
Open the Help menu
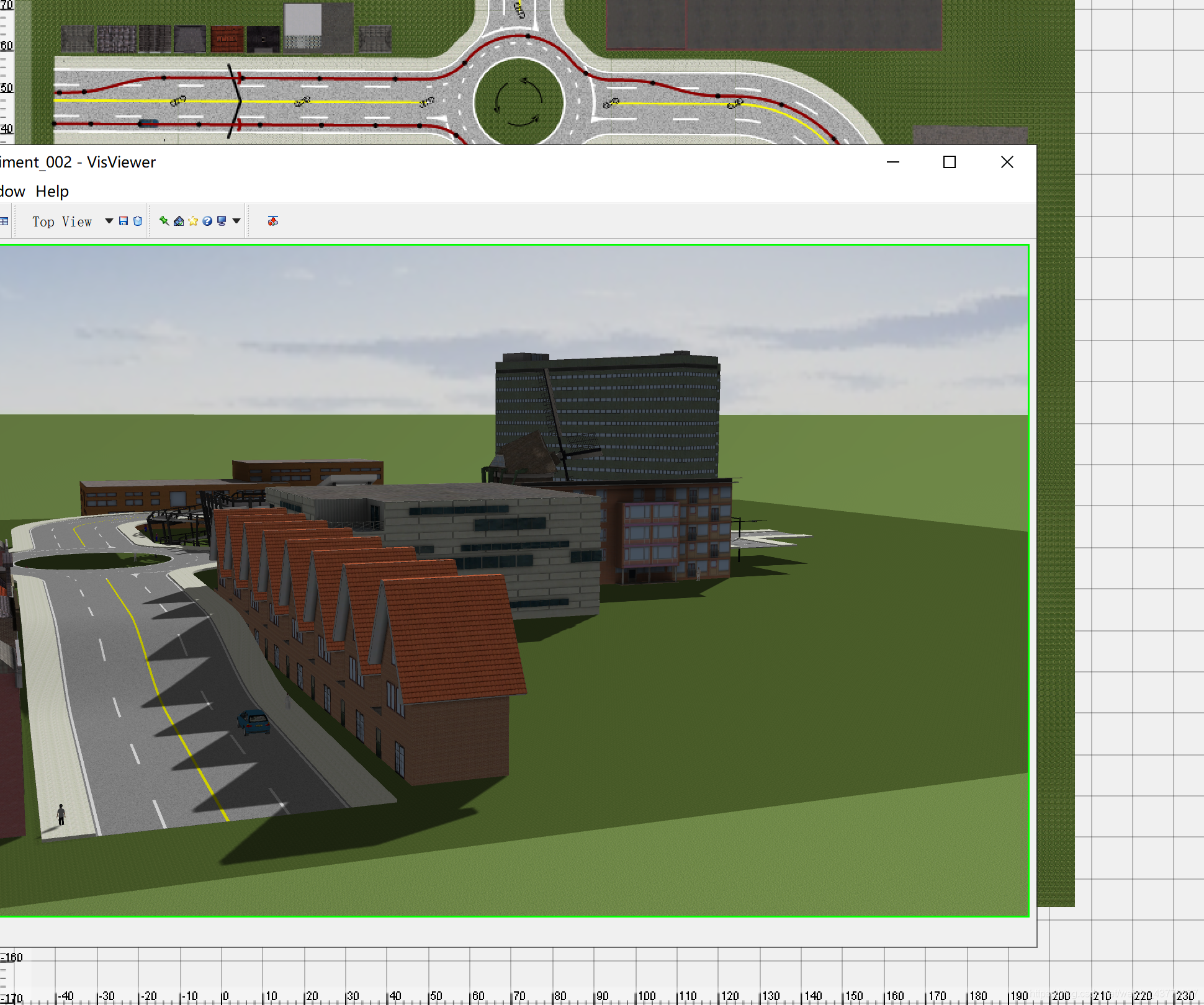[52, 192]
